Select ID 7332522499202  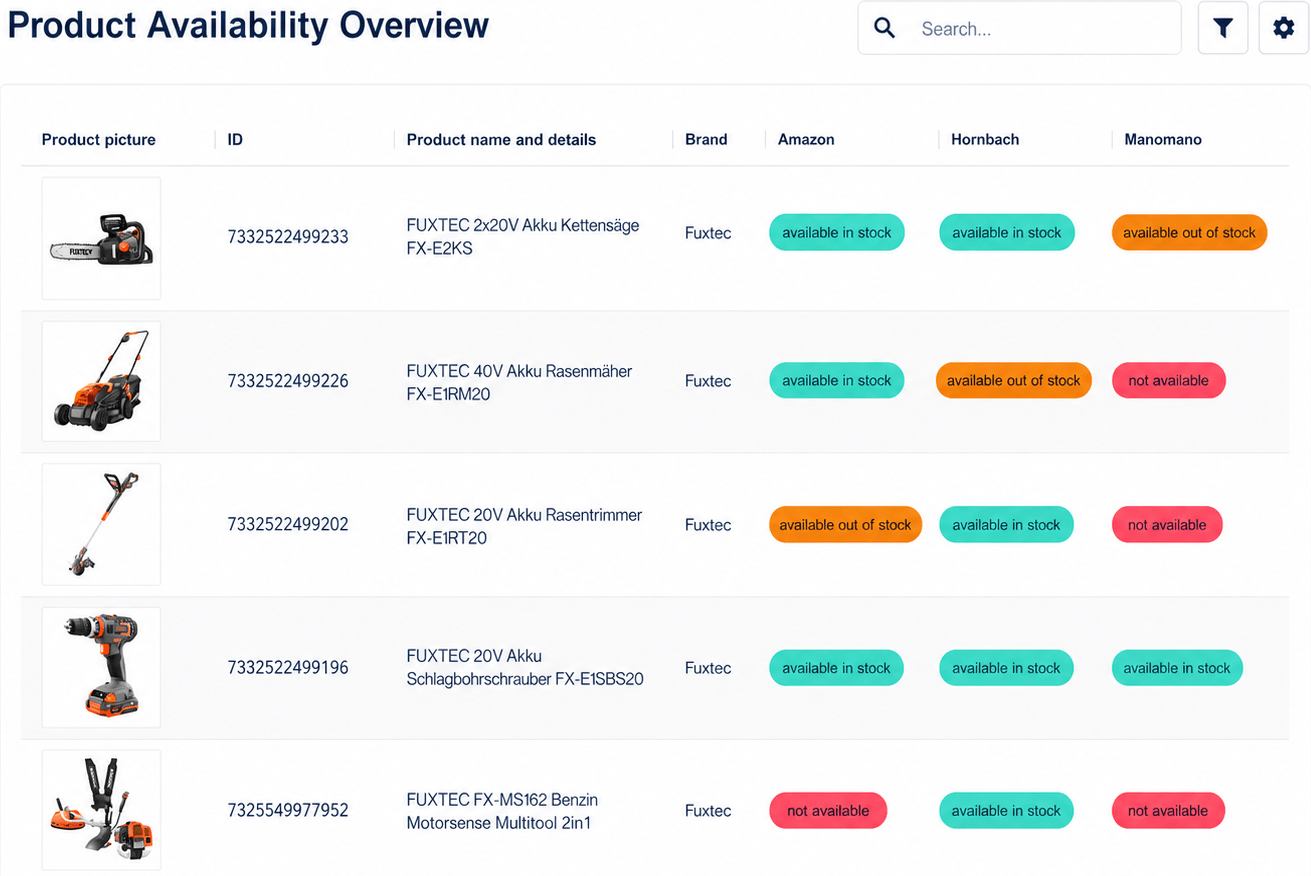tap(288, 524)
